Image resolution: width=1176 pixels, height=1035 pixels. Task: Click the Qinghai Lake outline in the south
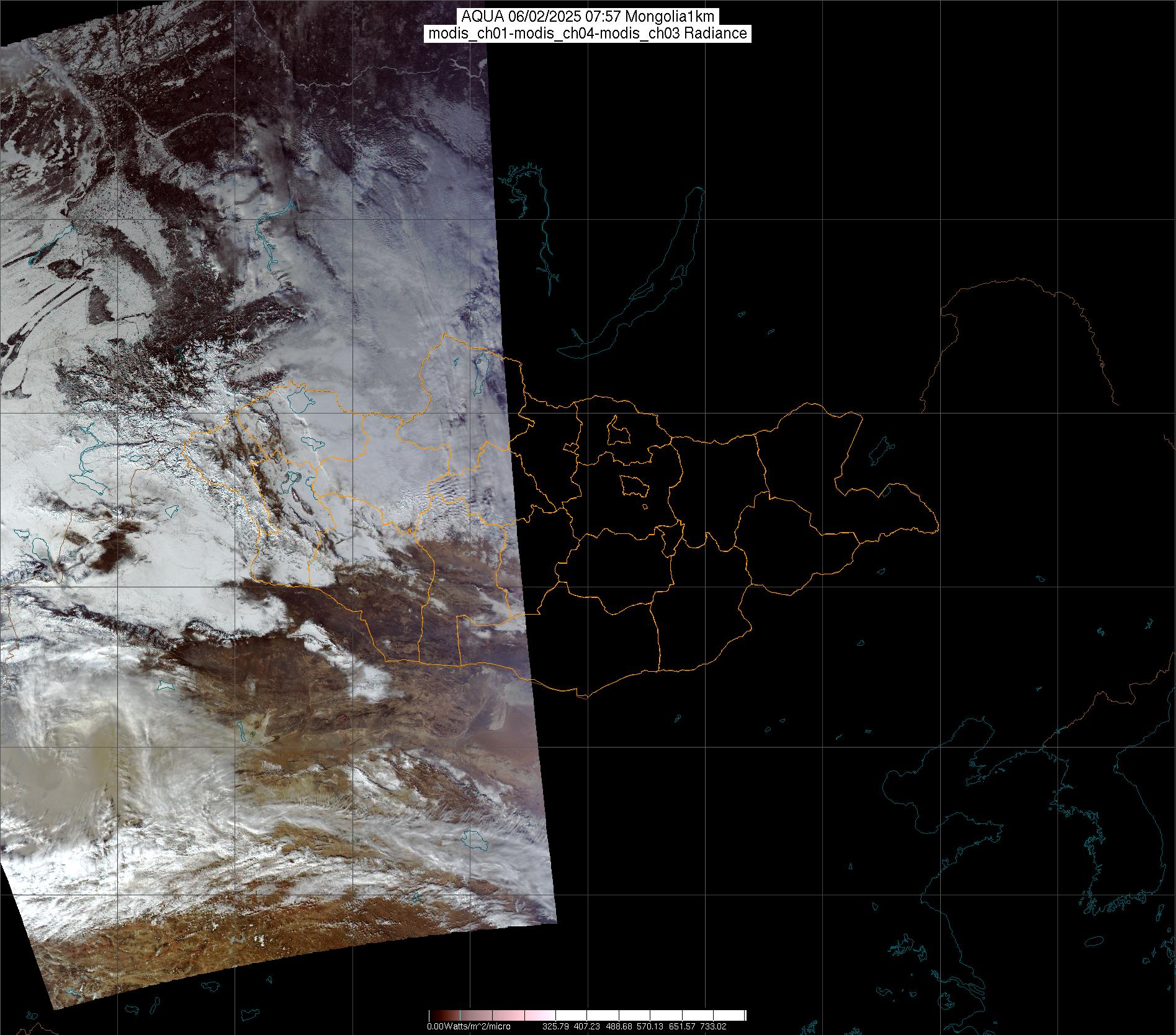[475, 841]
